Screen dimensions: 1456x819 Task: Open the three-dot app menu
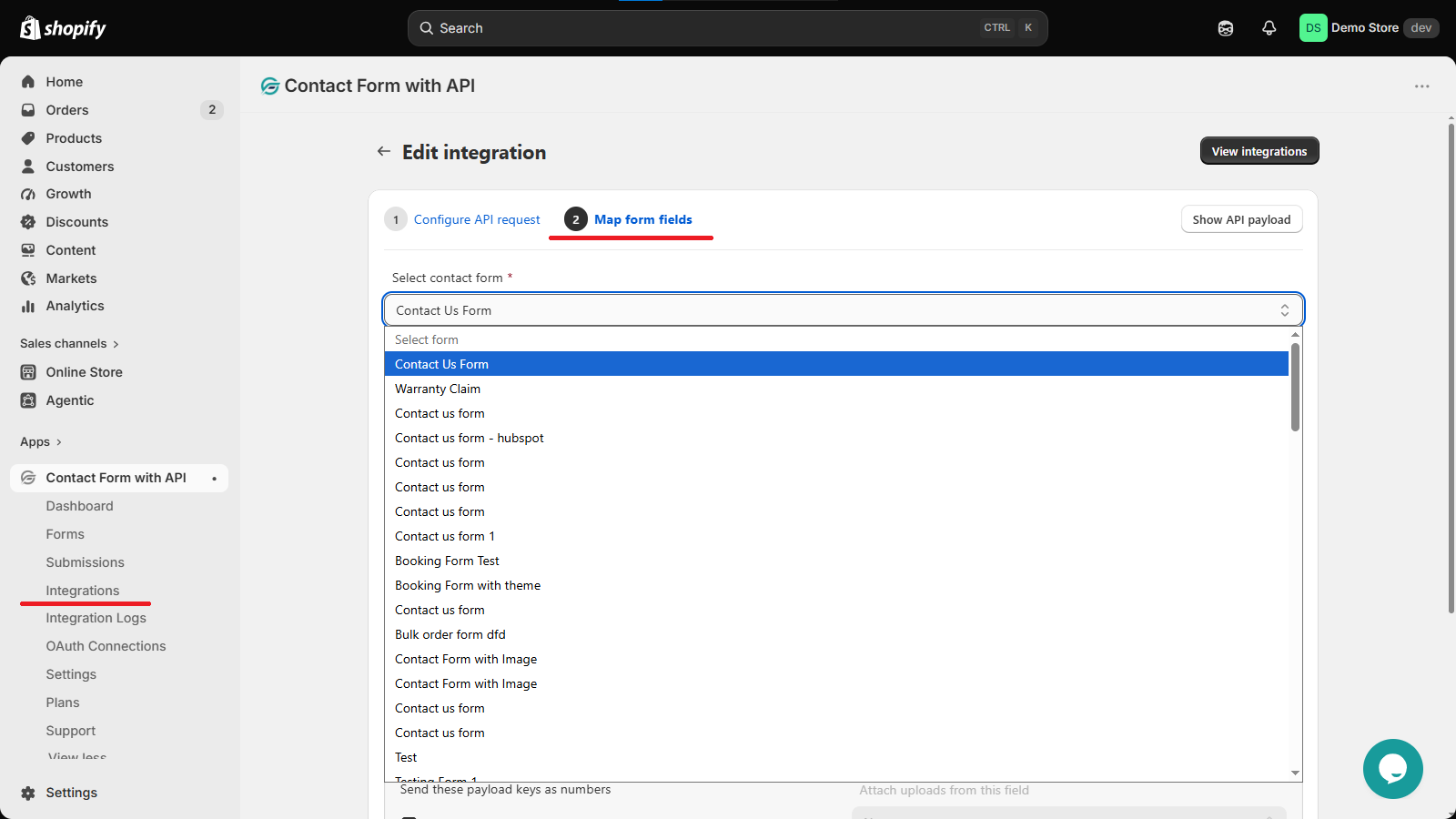(x=1422, y=86)
